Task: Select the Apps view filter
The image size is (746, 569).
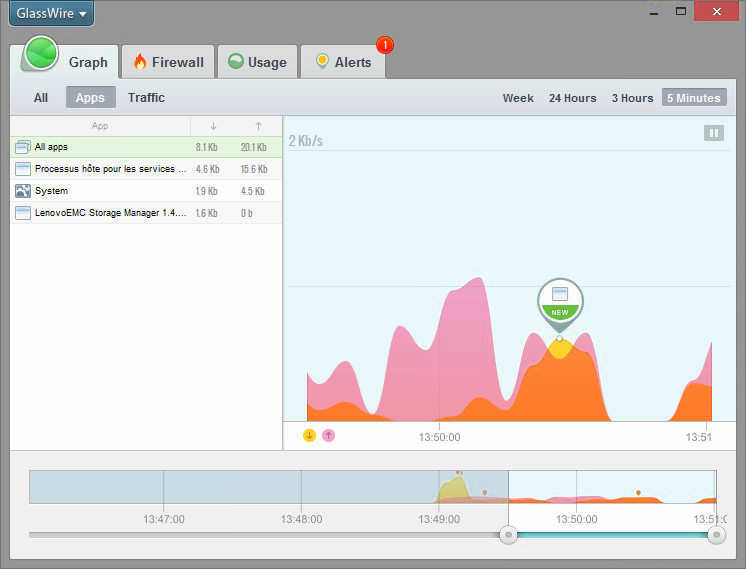Action: coord(90,98)
